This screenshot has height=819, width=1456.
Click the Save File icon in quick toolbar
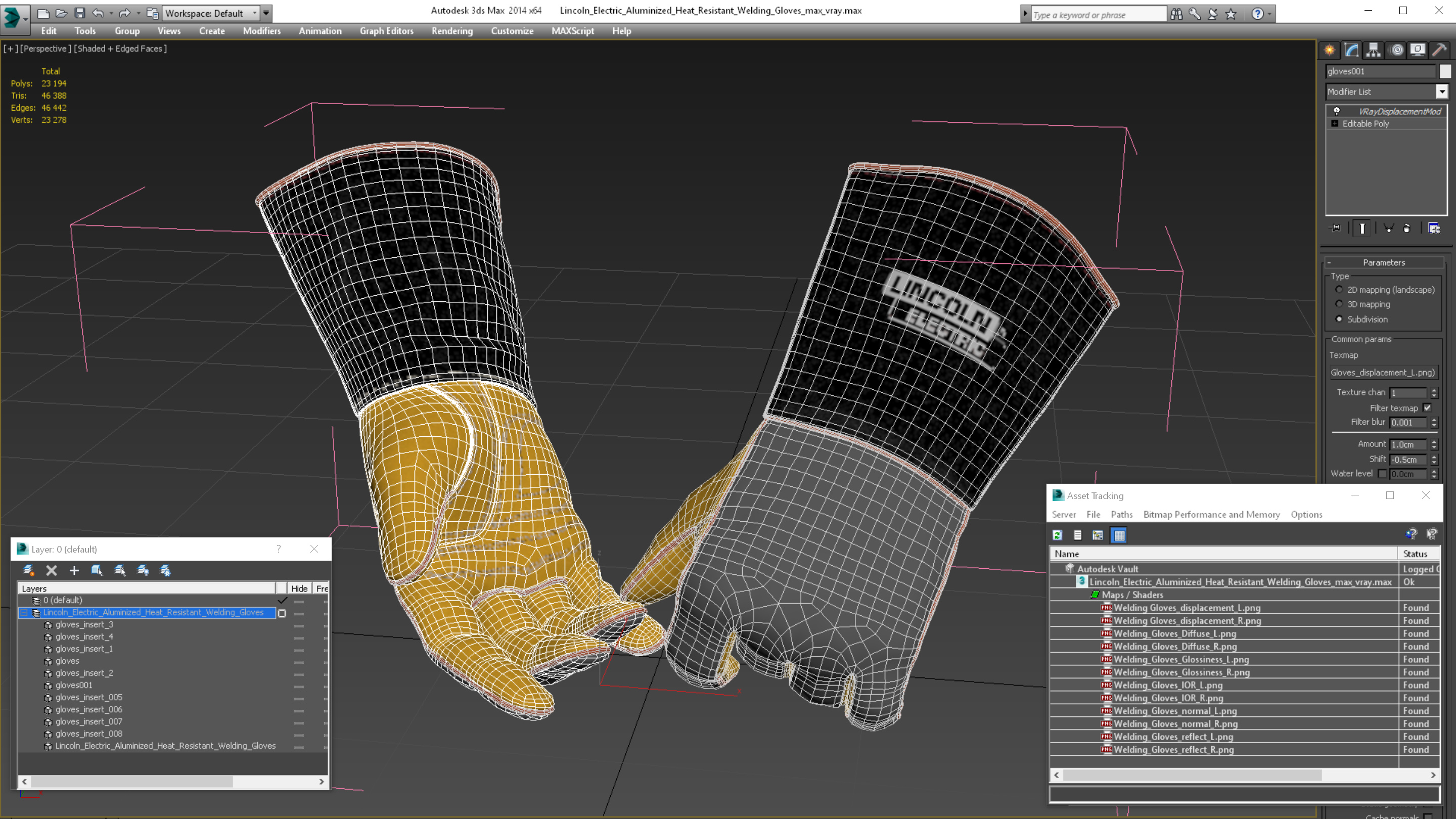tap(80, 13)
